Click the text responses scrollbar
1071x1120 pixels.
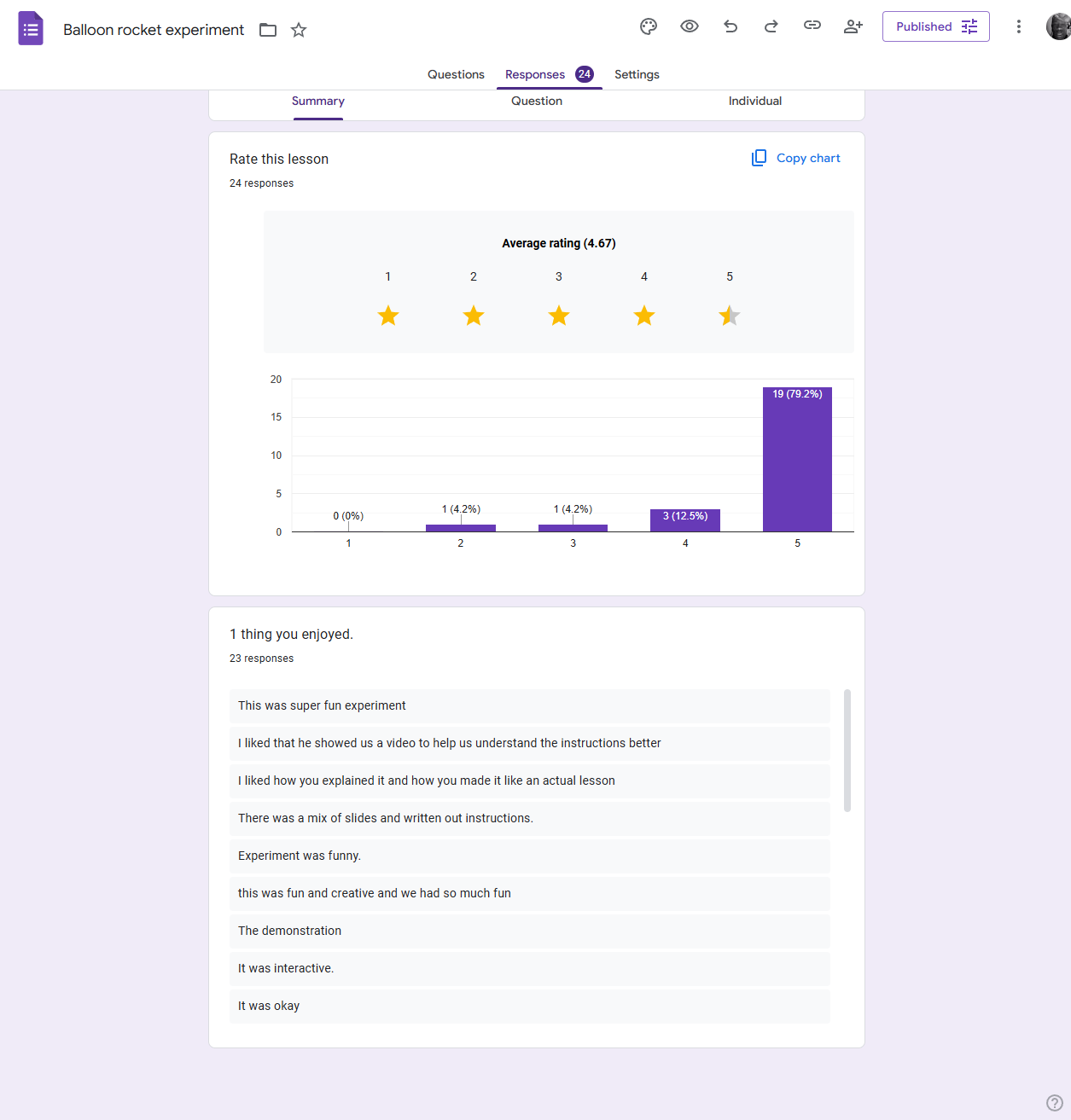847,751
